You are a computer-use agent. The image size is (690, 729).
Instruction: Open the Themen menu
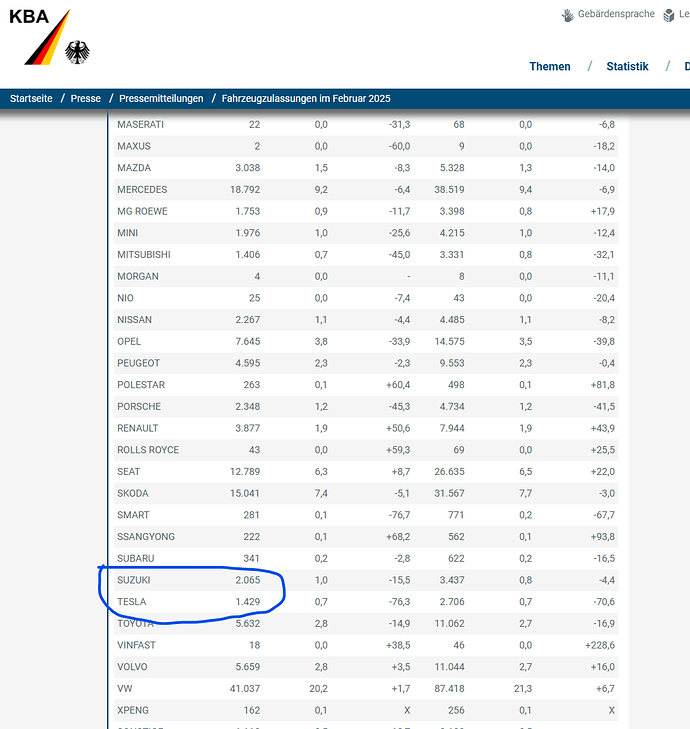pyautogui.click(x=550, y=66)
